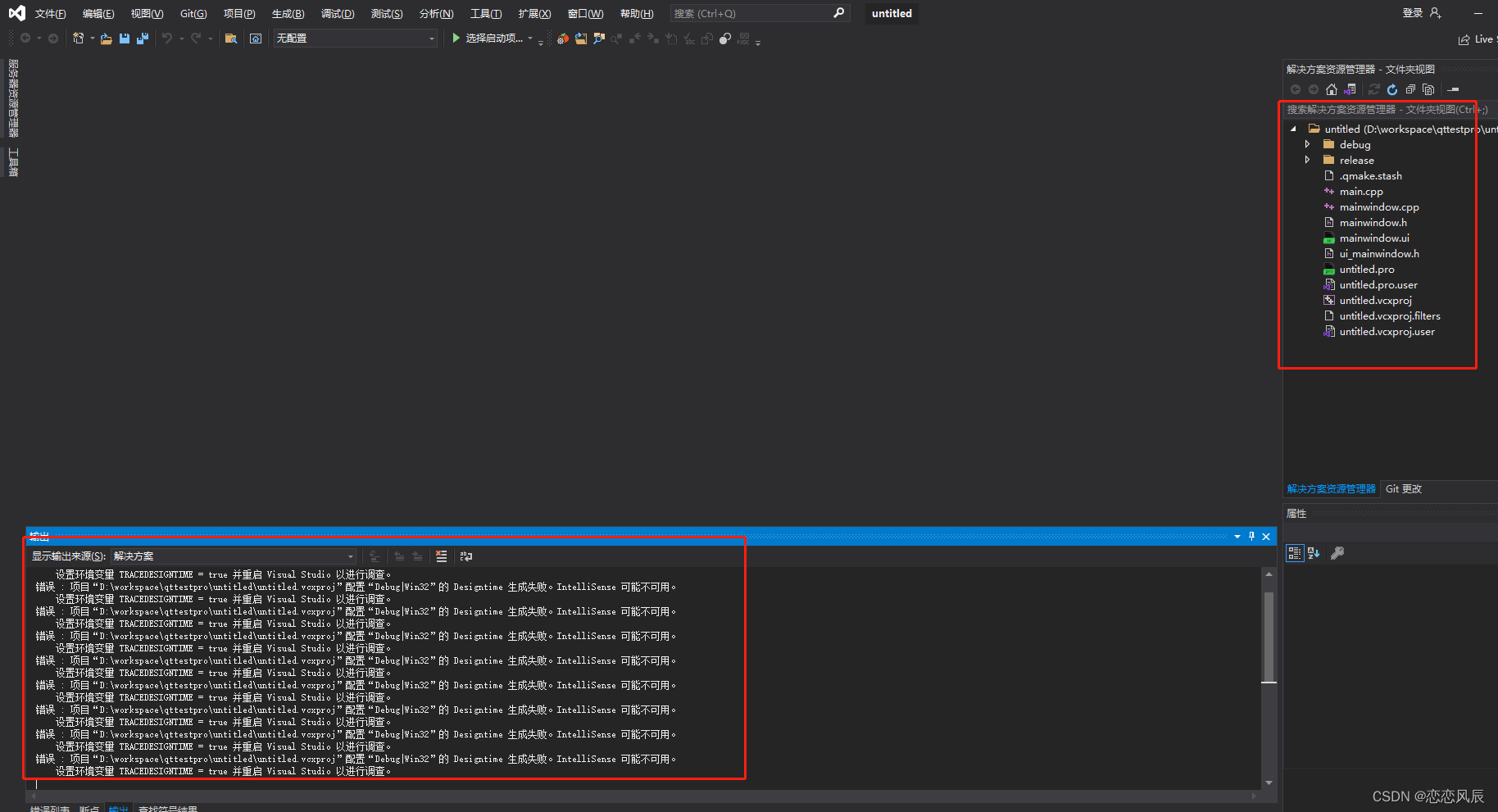Viewport: 1498px width, 812px height.
Task: Click the magnifier icon in search box
Action: (x=838, y=13)
